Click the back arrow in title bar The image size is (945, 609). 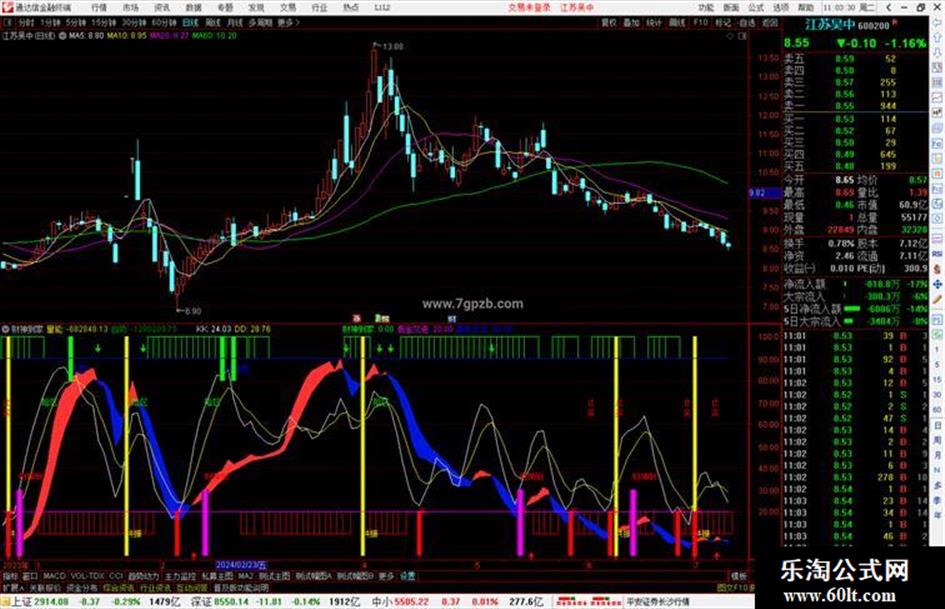point(890,7)
